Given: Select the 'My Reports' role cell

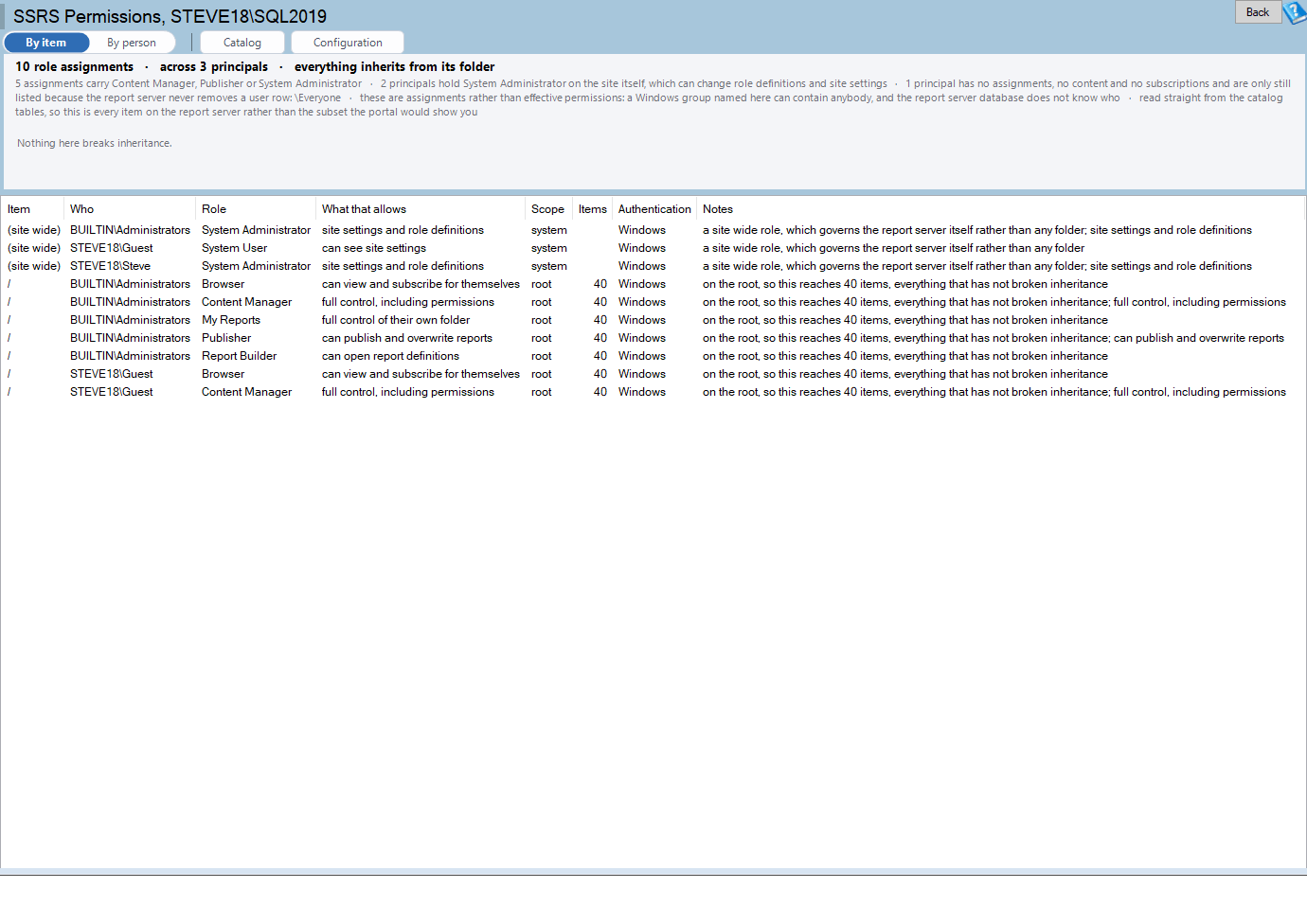Looking at the screenshot, I should 230,320.
